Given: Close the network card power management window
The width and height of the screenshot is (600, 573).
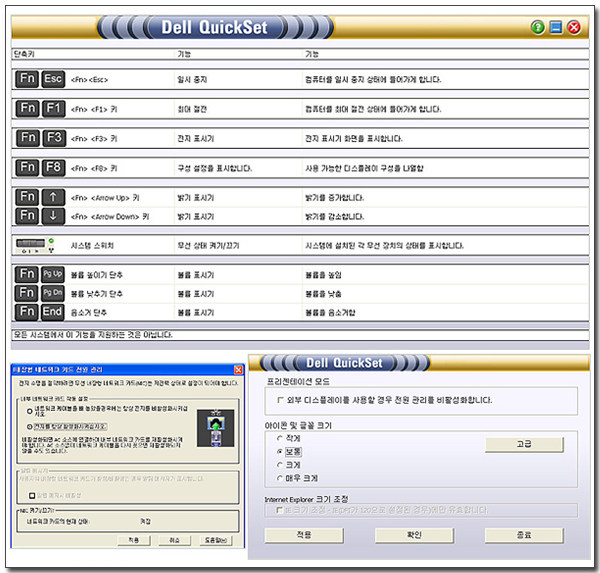Looking at the screenshot, I should tap(238, 369).
